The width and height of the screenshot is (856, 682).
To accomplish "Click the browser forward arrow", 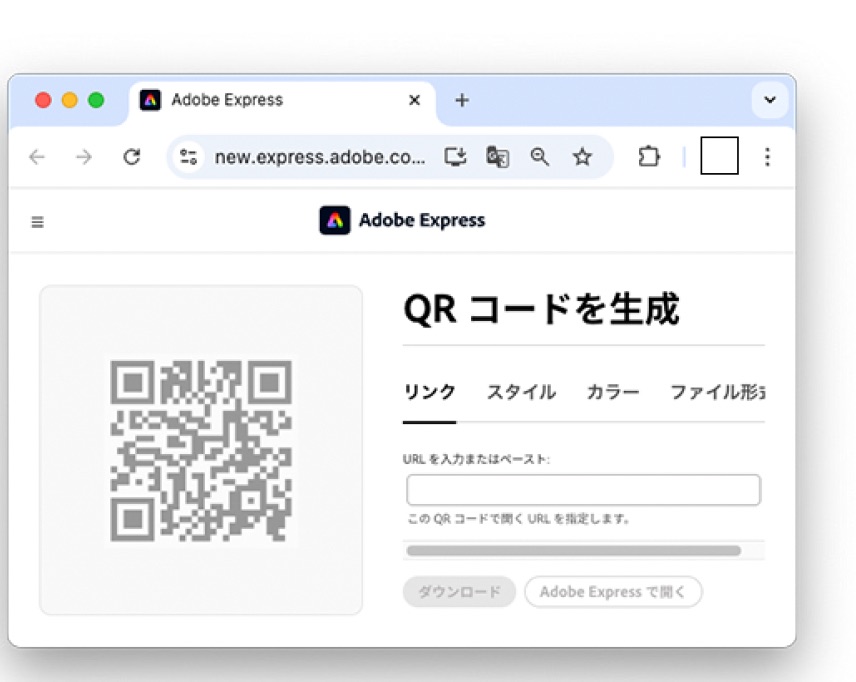I will coord(84,157).
